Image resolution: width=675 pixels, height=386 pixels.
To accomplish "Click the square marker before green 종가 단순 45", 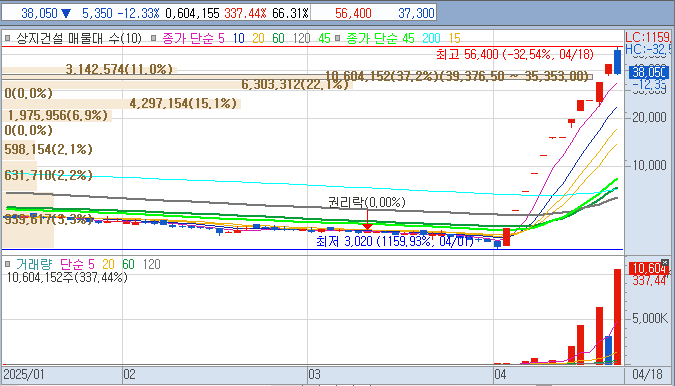I will [338, 39].
